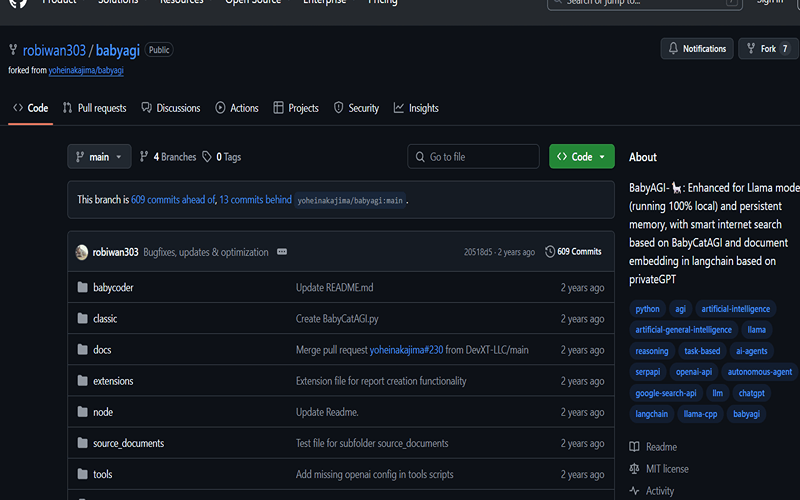Open the babycoder folder
Viewport: 800px width, 500px height.
[113, 287]
